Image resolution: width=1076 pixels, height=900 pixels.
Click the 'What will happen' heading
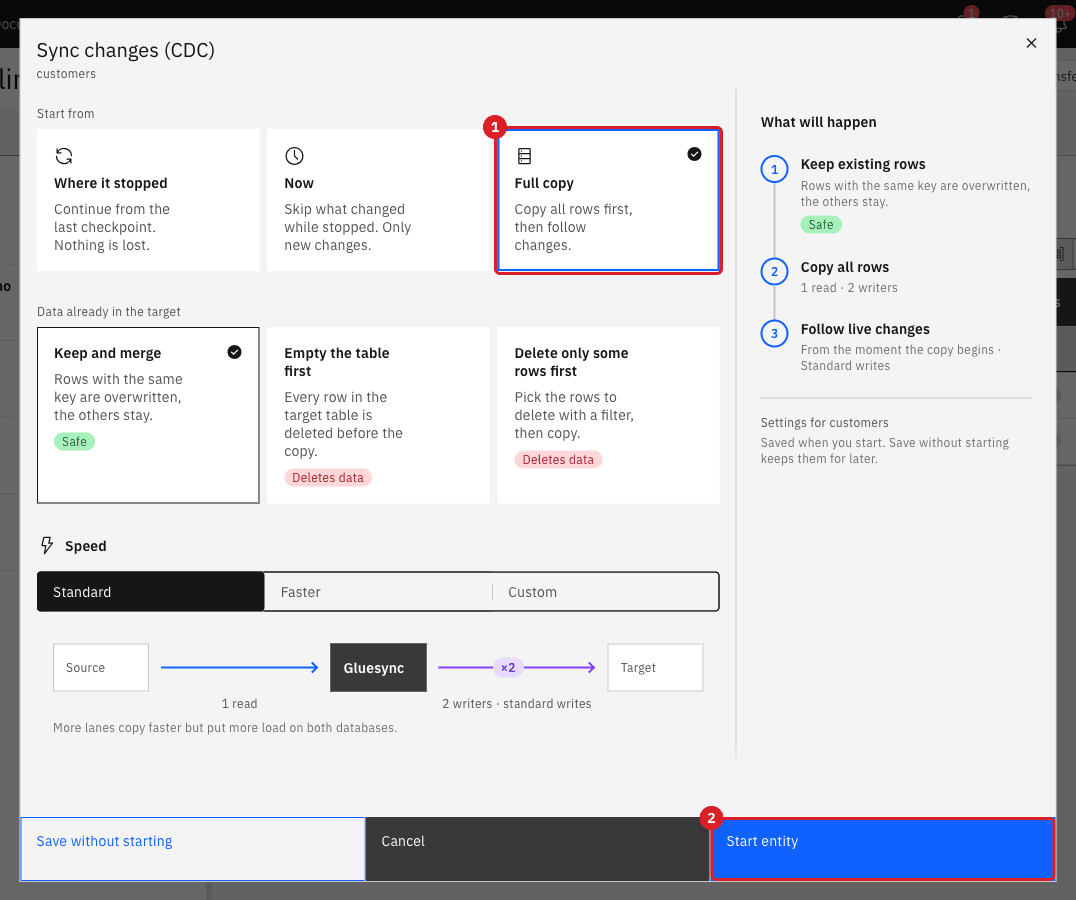click(818, 122)
